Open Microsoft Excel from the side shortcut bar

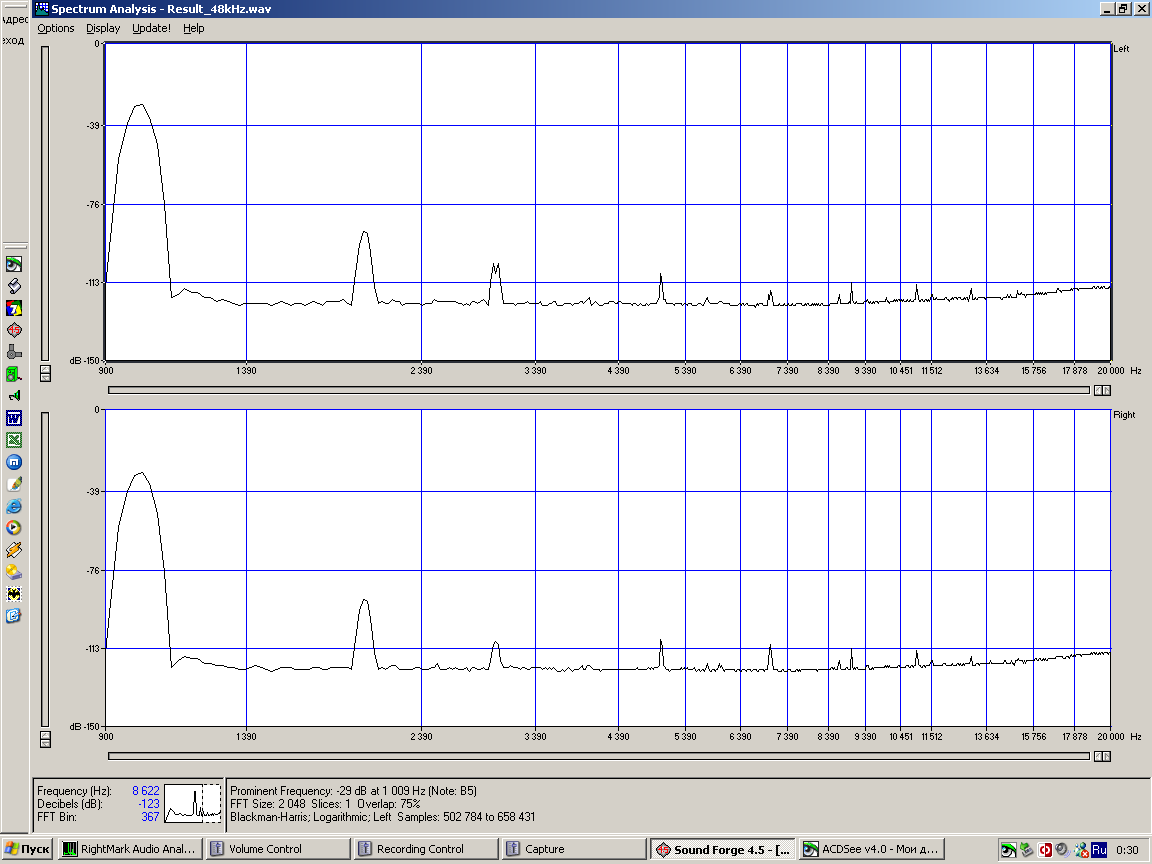click(14, 440)
